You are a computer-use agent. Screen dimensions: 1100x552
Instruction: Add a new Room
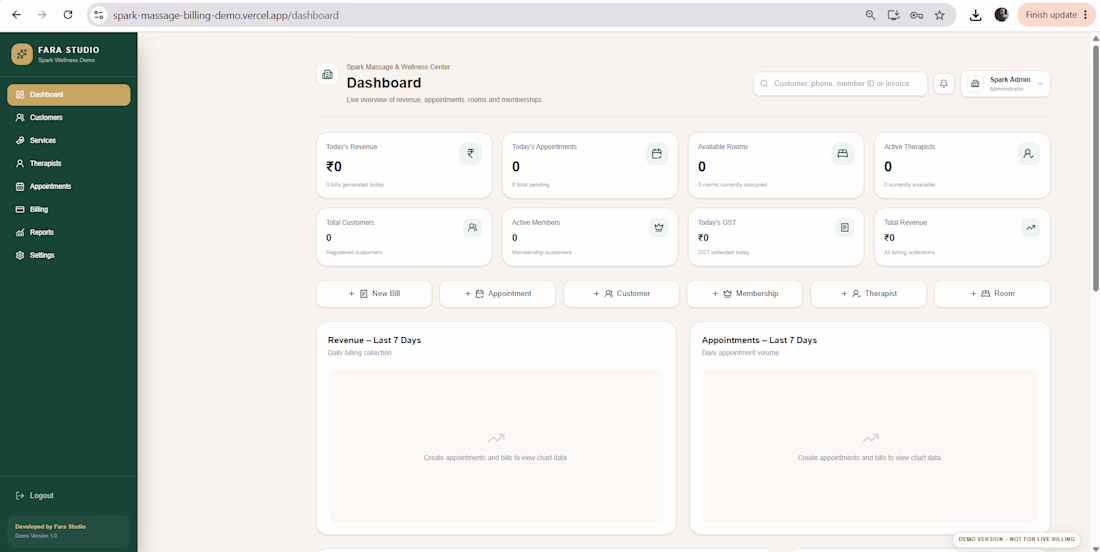[992, 294]
